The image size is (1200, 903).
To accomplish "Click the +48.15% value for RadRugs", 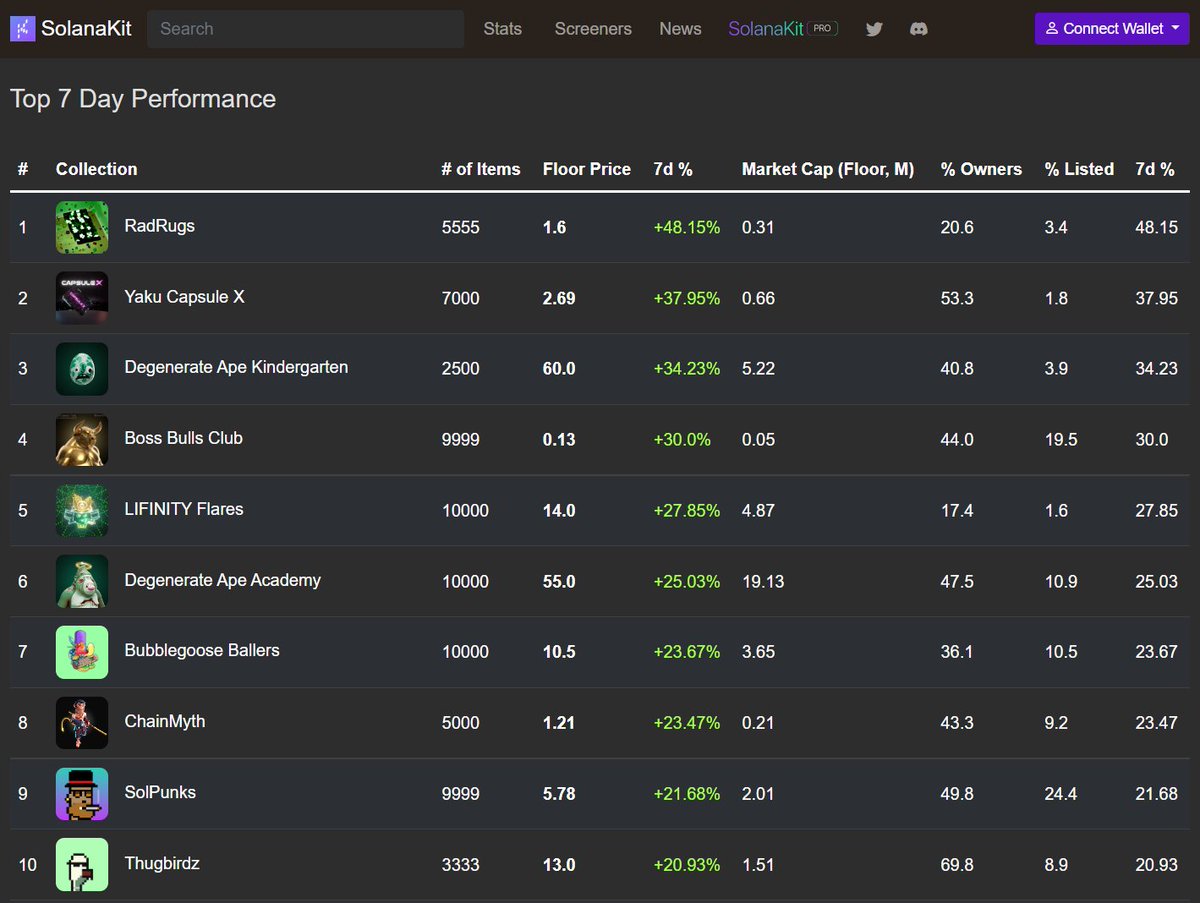I will coord(687,228).
